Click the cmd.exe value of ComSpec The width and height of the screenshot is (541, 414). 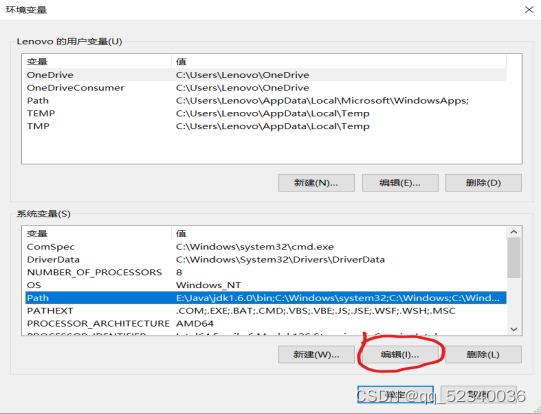[255, 247]
